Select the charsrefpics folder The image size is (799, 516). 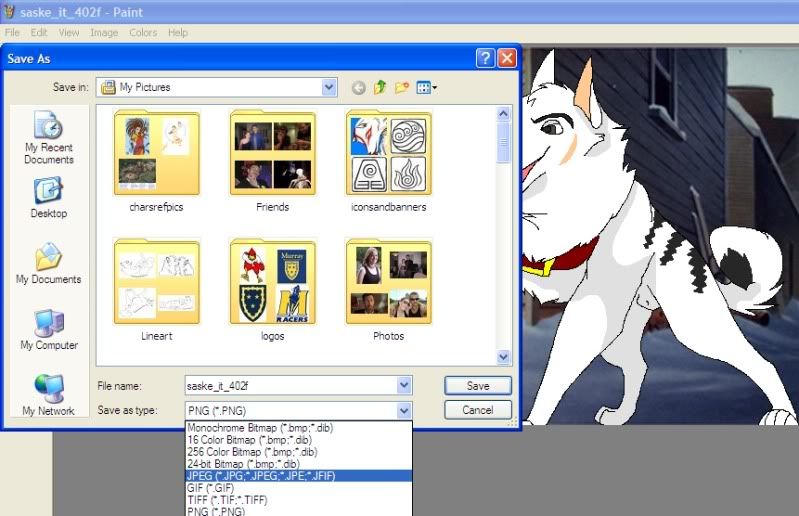coord(156,161)
